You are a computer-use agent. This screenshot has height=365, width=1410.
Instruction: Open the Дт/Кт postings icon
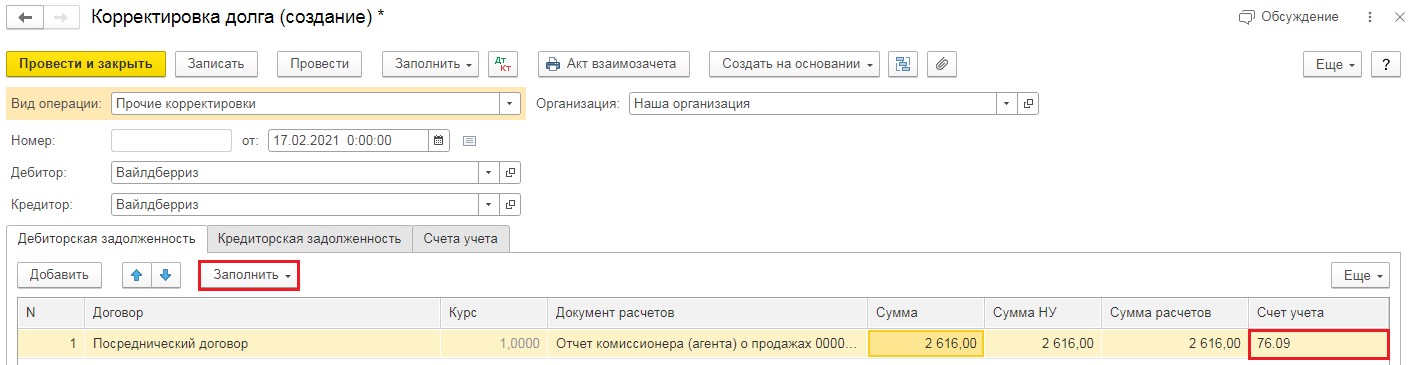coord(503,64)
